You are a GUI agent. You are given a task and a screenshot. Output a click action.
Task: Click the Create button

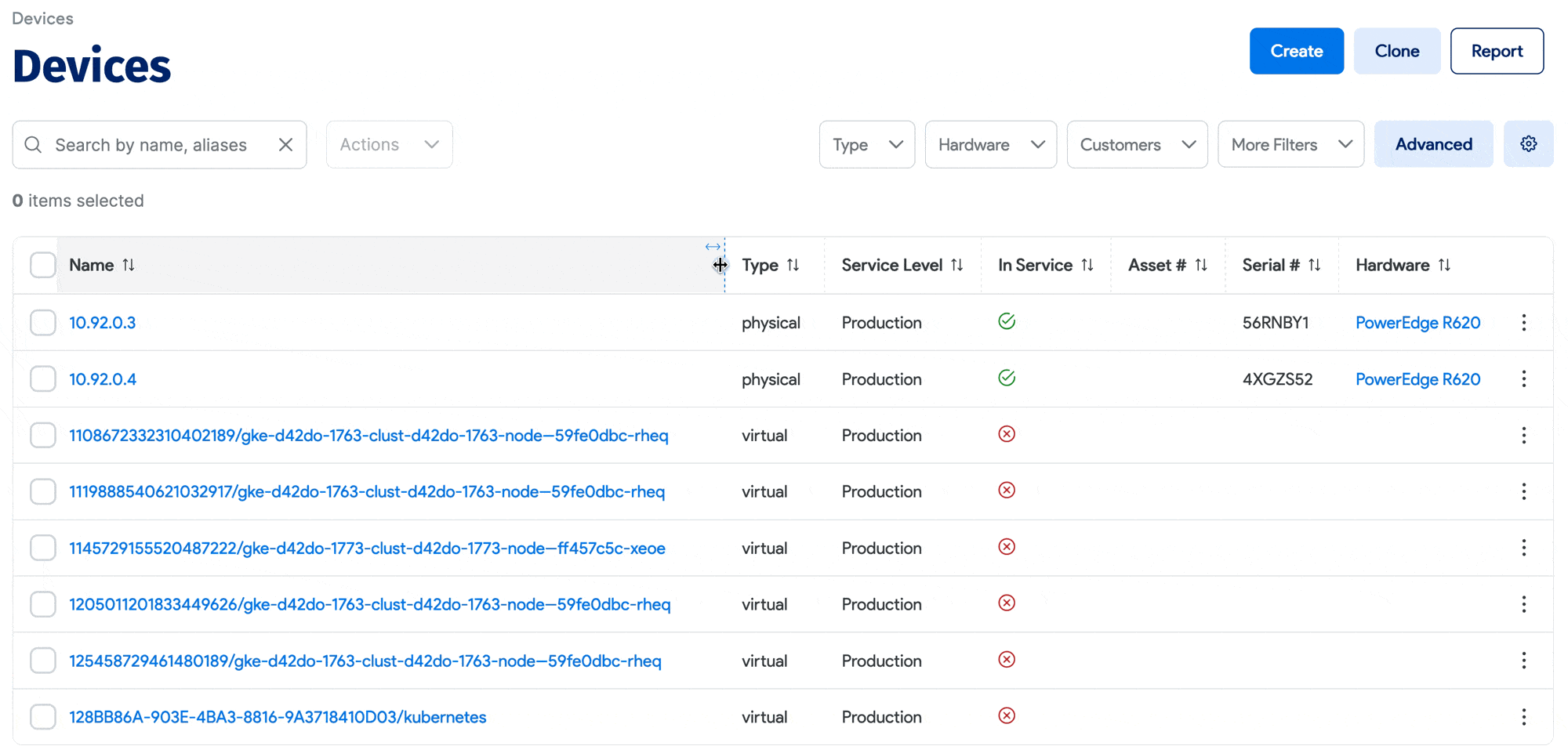pos(1296,51)
